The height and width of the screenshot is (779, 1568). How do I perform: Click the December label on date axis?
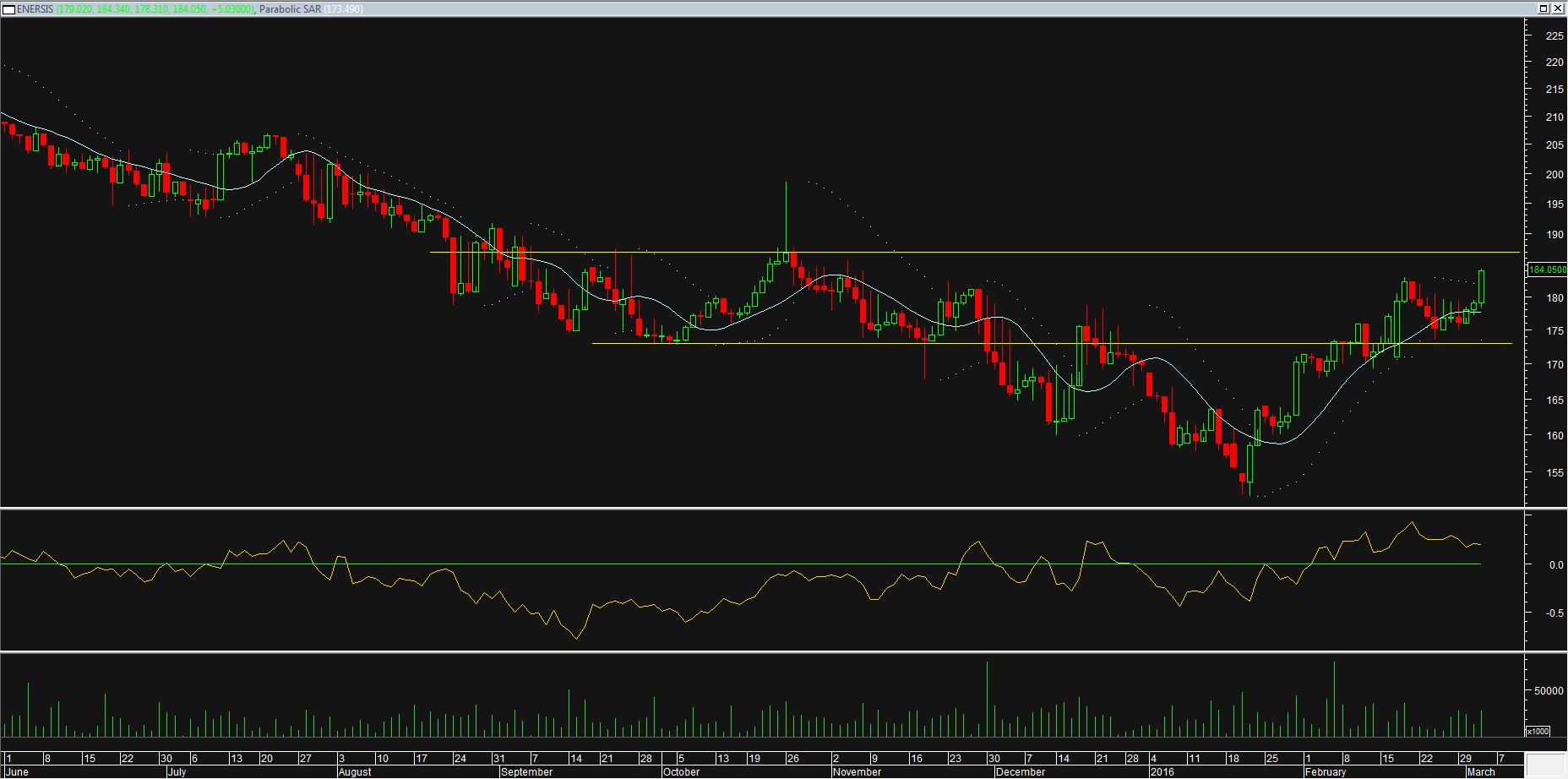pos(1020,772)
